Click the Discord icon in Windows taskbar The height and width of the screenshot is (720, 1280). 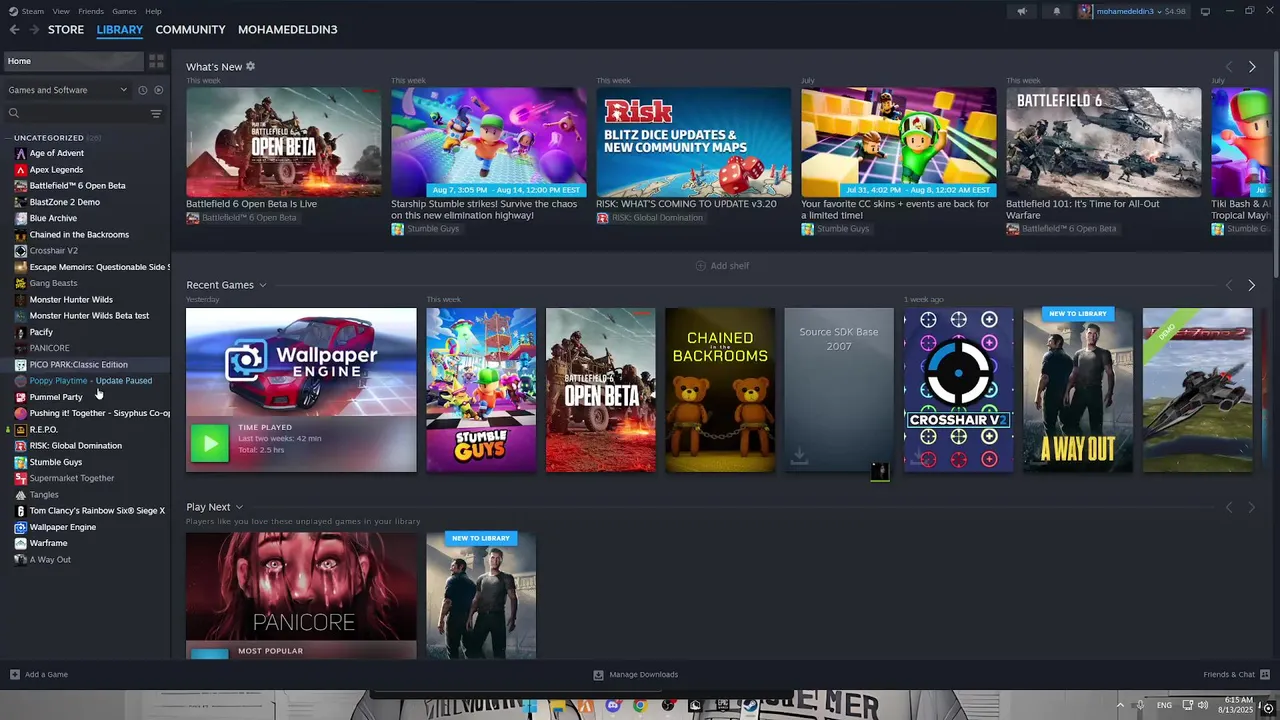[x=613, y=706]
